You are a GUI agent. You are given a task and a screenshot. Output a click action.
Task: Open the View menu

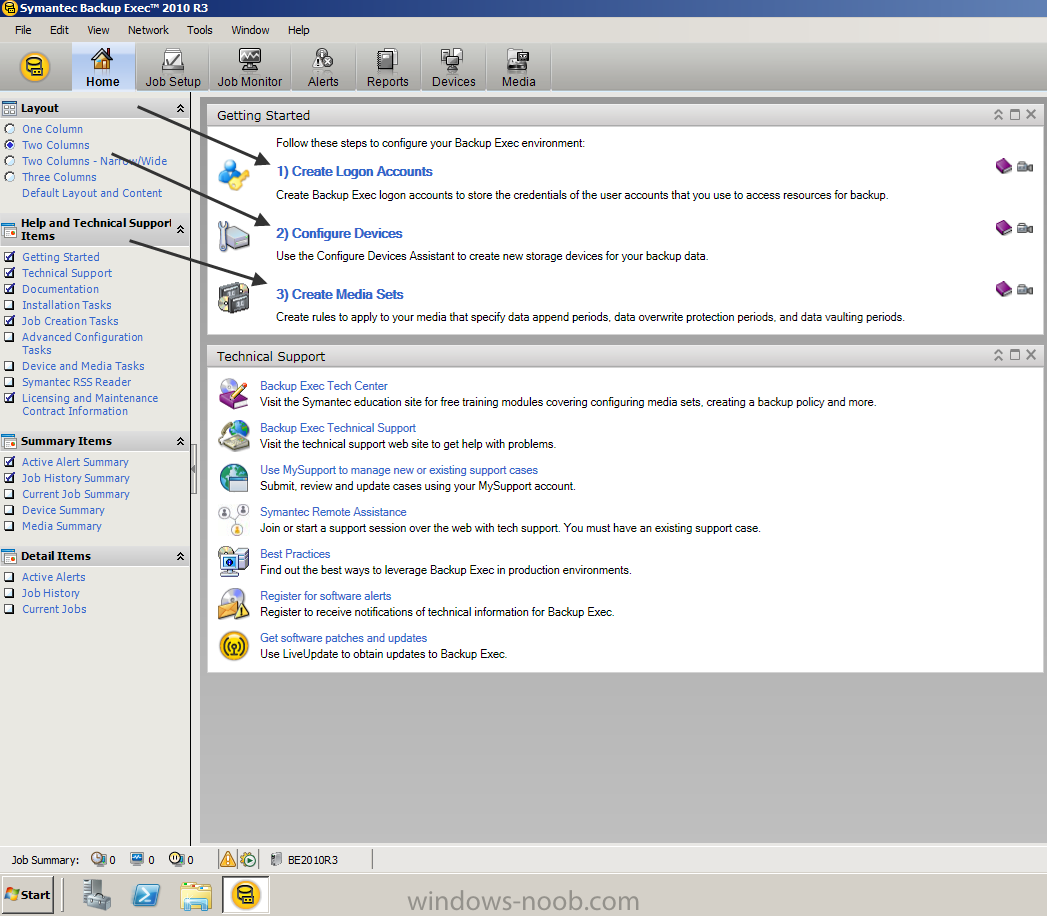[98, 30]
